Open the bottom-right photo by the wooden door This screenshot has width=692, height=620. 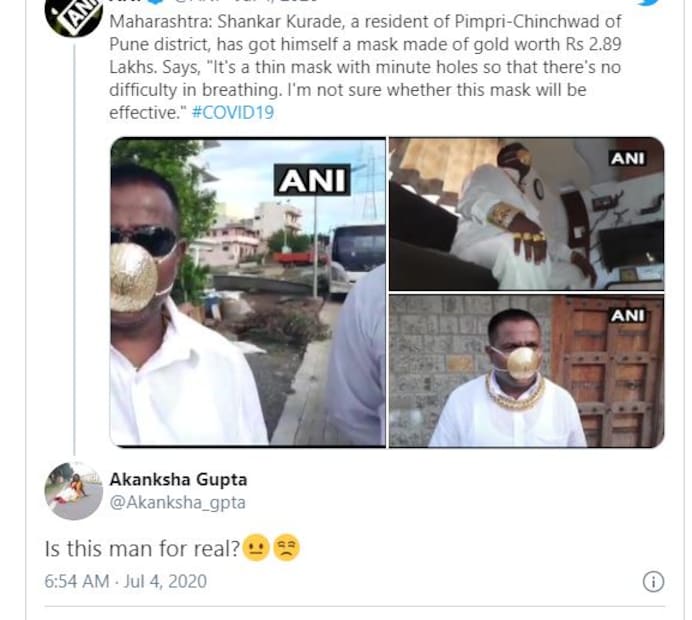click(x=526, y=370)
